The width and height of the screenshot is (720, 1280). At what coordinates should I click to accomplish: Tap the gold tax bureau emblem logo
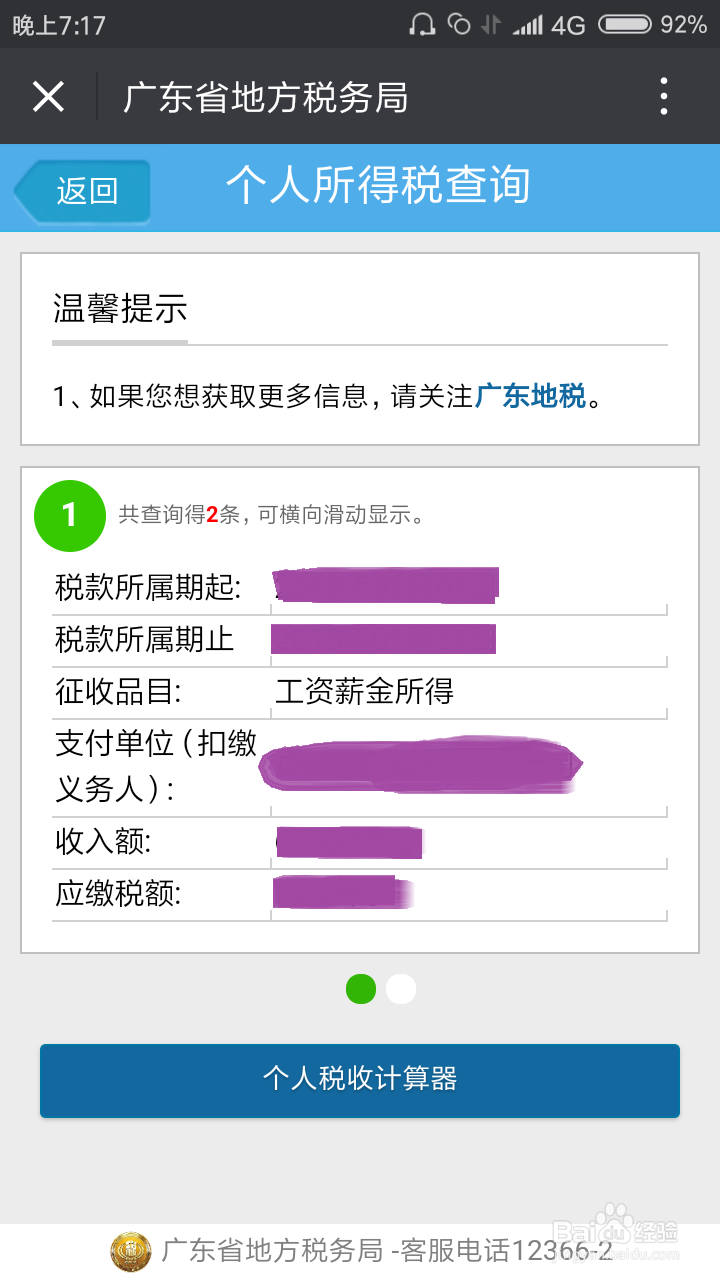tap(130, 1250)
